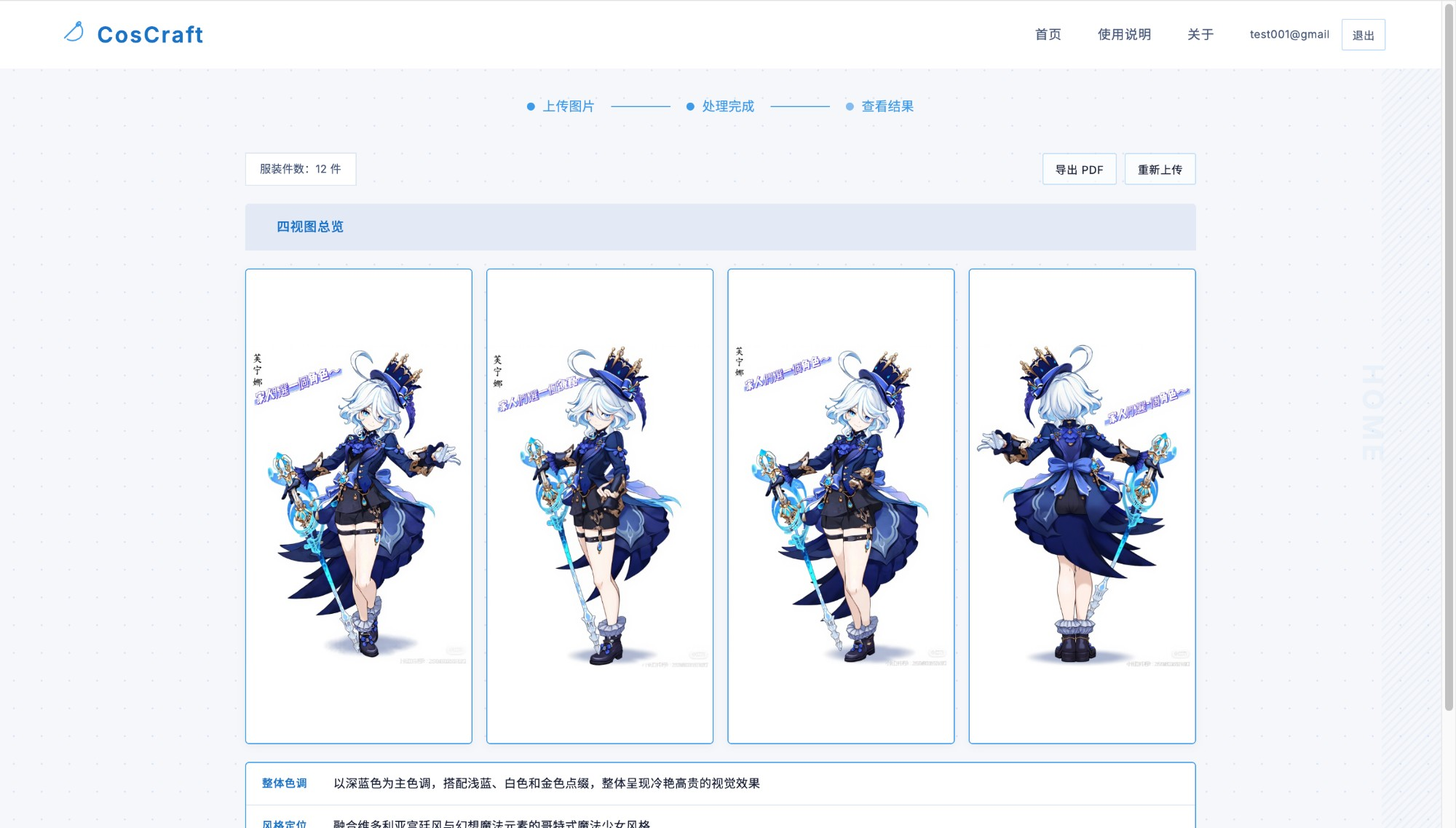Open the first front-view character thumbnail
The height and width of the screenshot is (828, 1456).
359,506
